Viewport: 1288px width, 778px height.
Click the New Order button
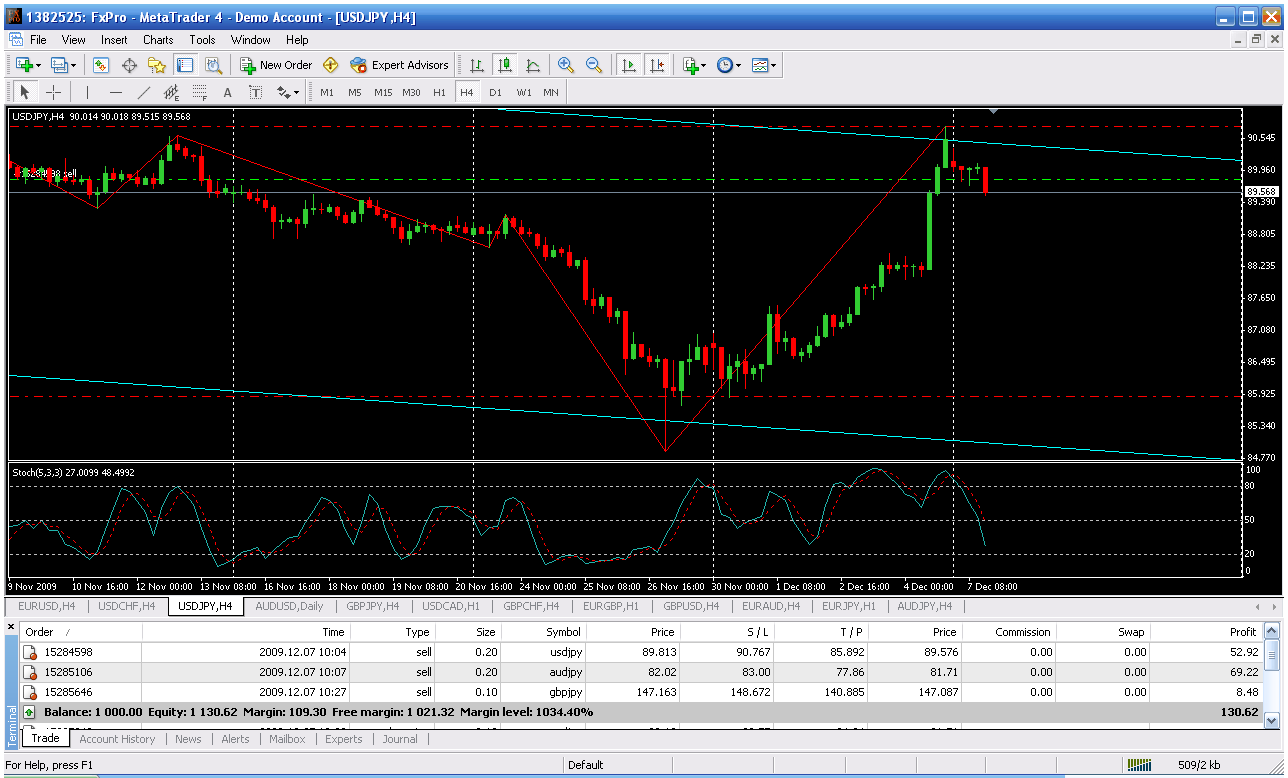(276, 65)
